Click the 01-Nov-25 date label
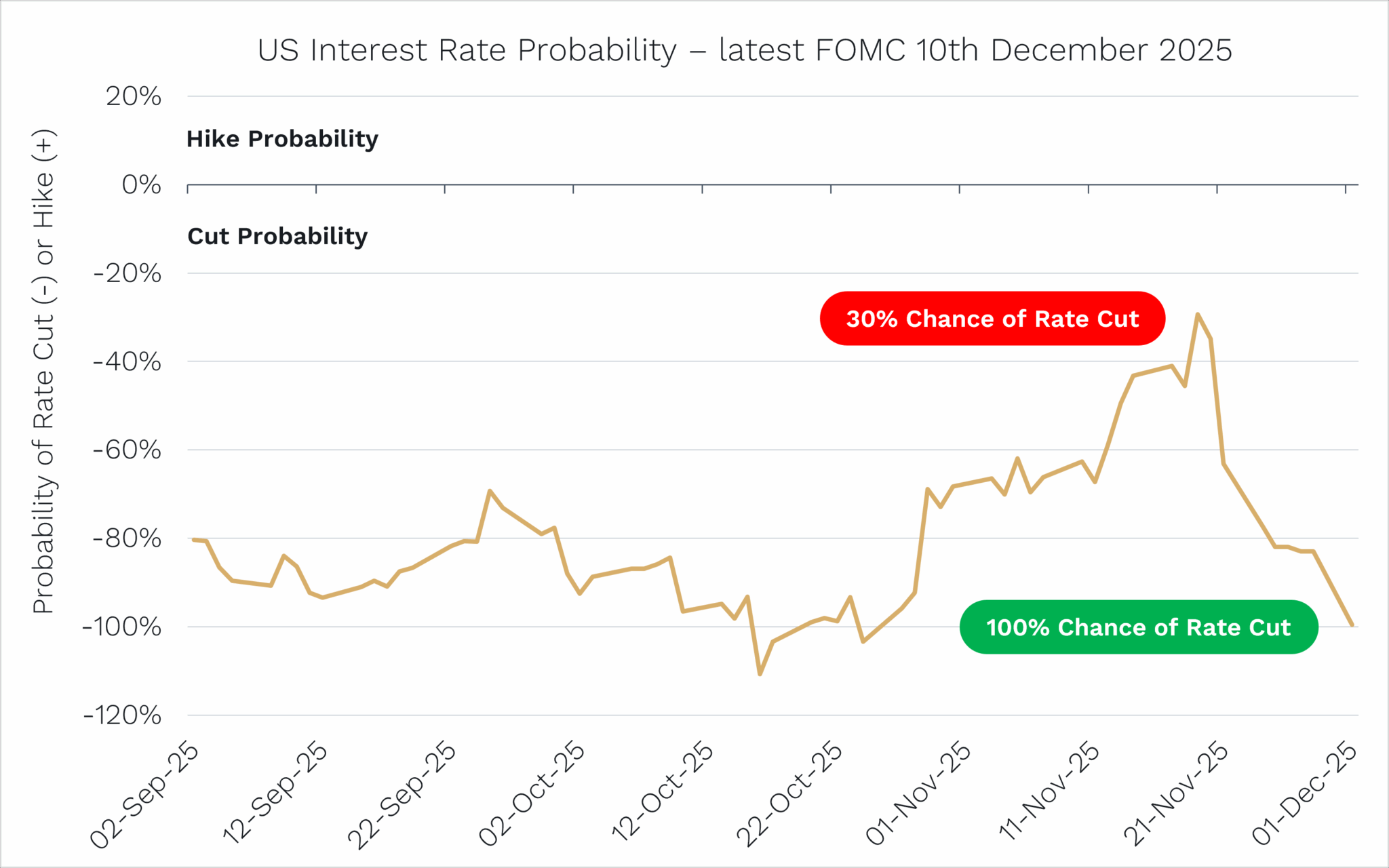This screenshot has height=868, width=1389. [x=918, y=794]
